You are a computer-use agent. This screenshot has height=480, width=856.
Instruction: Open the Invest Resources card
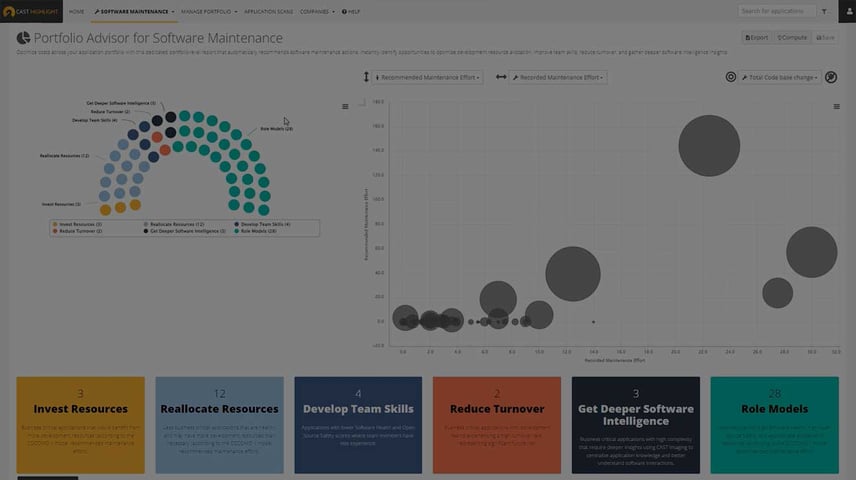(81, 425)
